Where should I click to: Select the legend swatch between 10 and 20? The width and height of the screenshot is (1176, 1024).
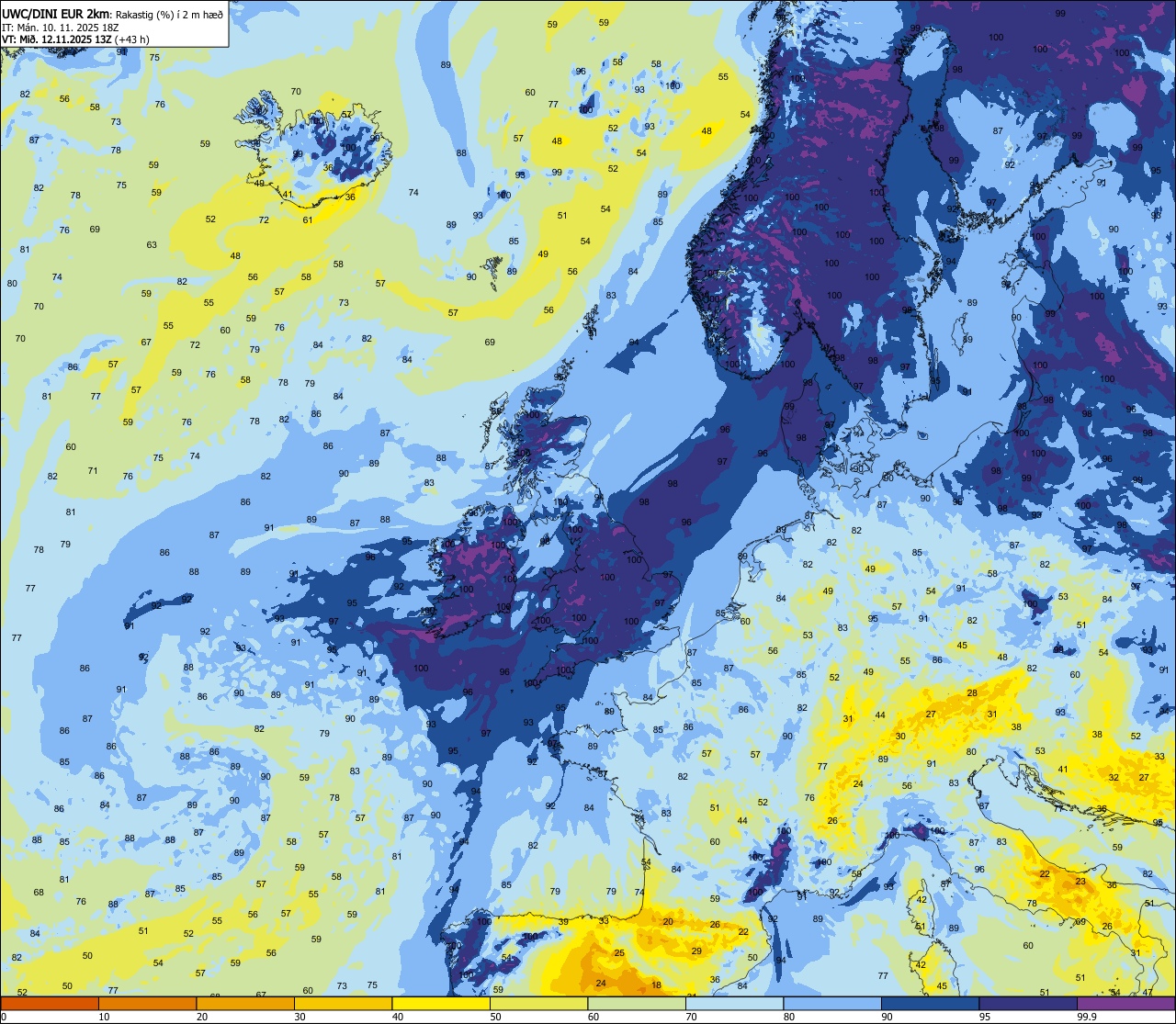147,1003
